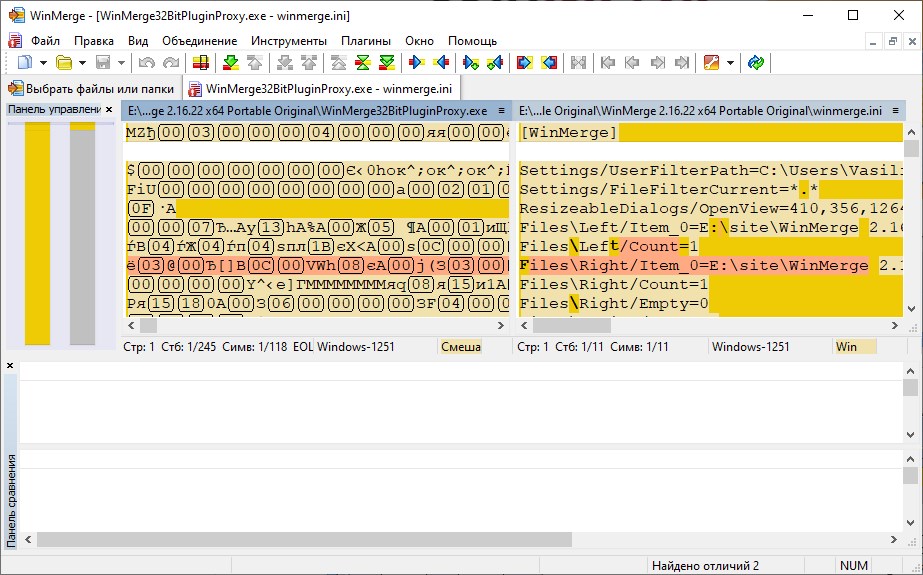
Task: Click scroll-down arrow of right file pane
Action: pyautogui.click(x=911, y=309)
